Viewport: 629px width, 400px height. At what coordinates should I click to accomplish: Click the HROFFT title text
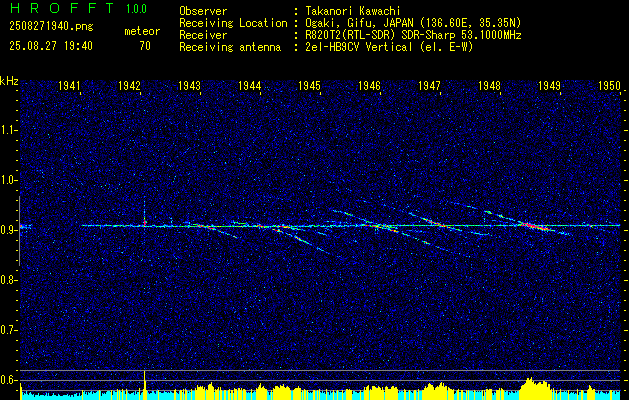(61, 8)
